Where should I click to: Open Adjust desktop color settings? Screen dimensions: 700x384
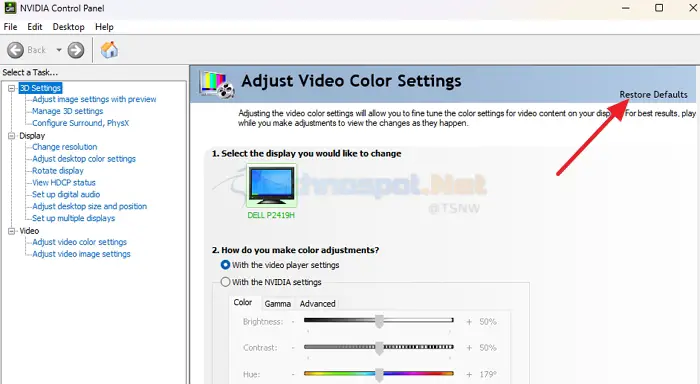pos(84,159)
